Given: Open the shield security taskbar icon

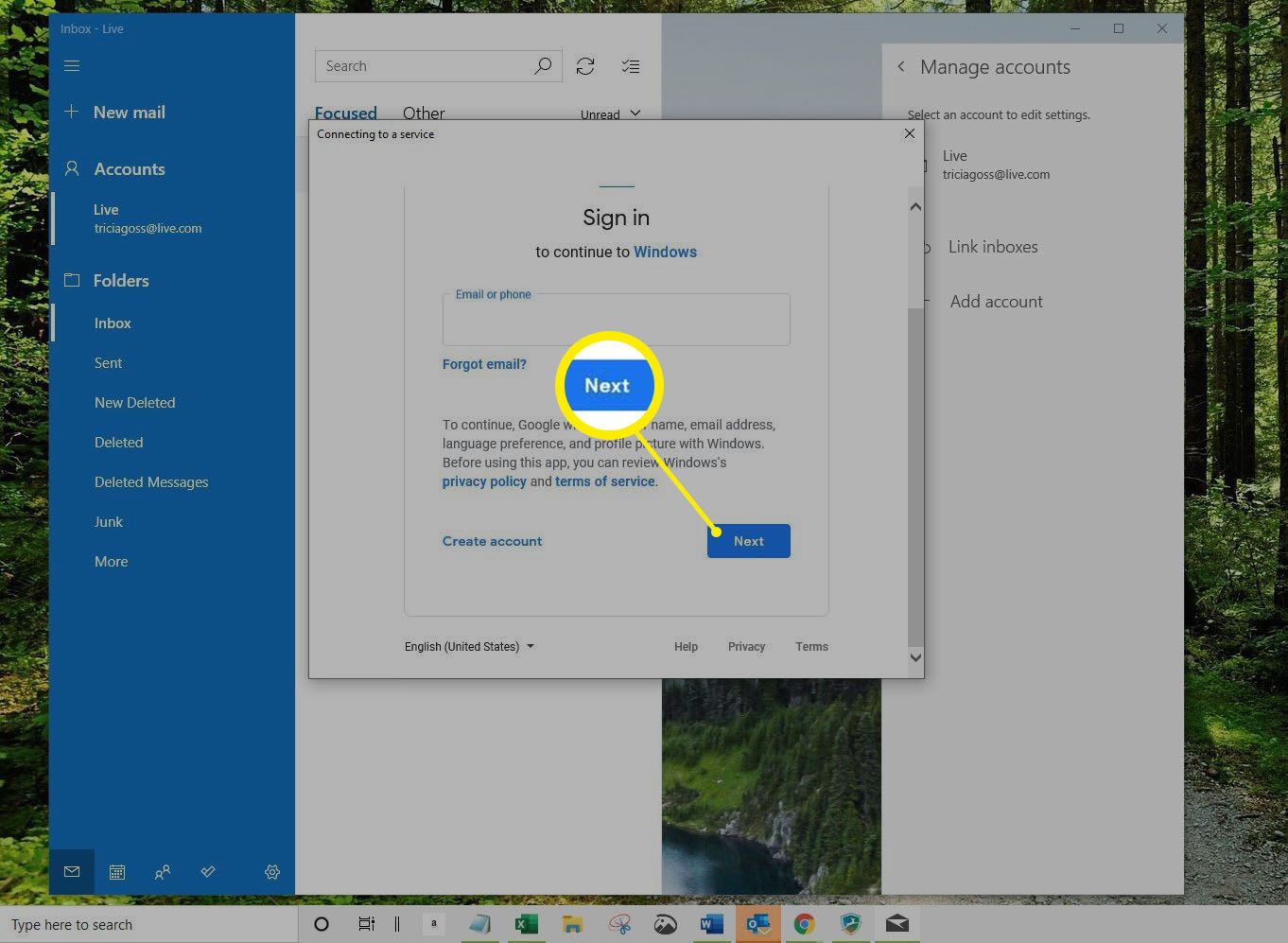Looking at the screenshot, I should click(x=851, y=924).
